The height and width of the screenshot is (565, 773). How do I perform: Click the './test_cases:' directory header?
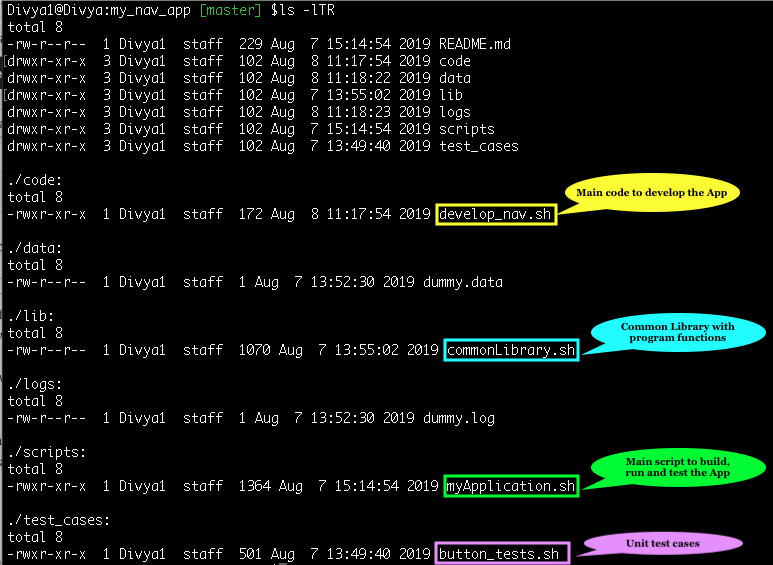point(58,520)
